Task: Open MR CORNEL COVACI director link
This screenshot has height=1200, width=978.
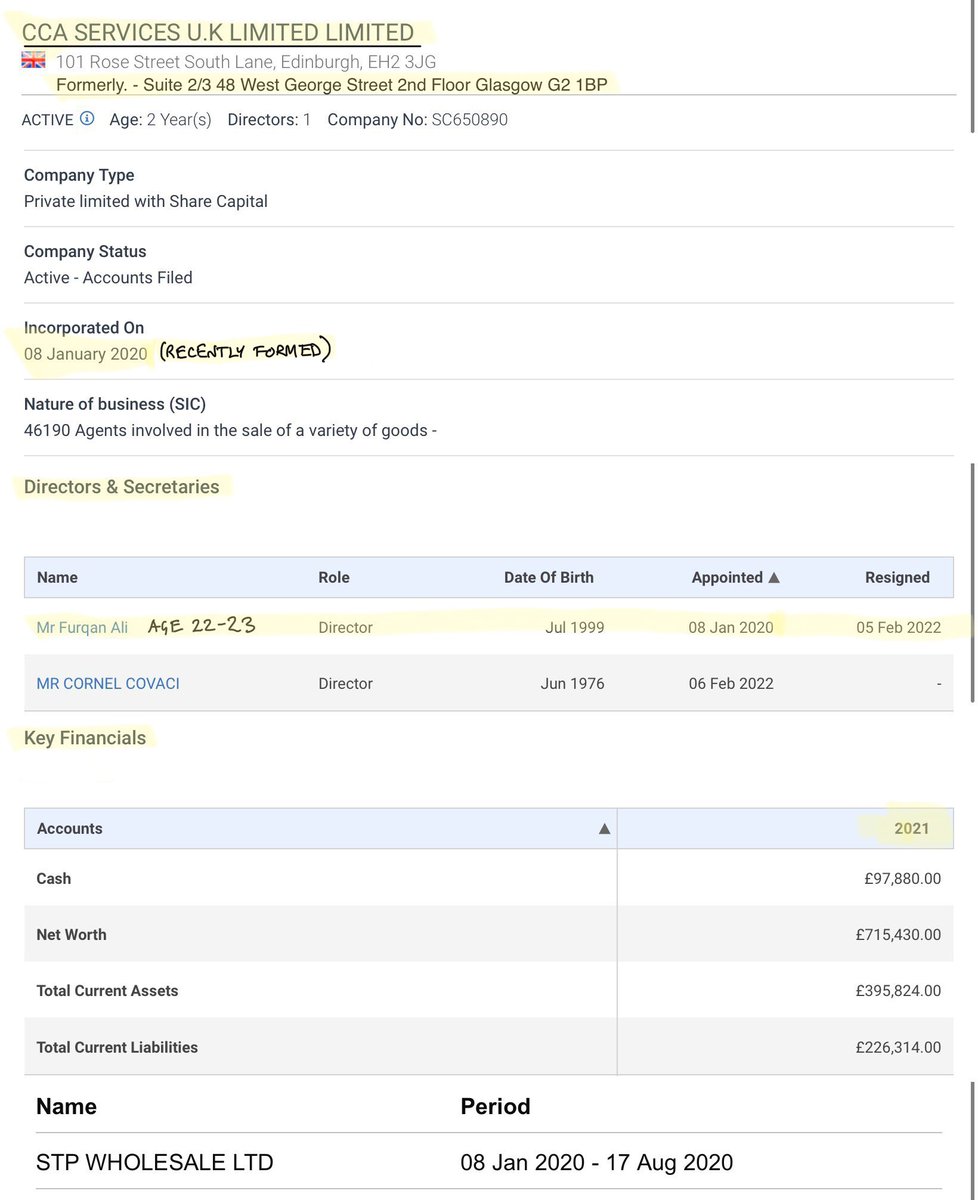Action: click(108, 684)
